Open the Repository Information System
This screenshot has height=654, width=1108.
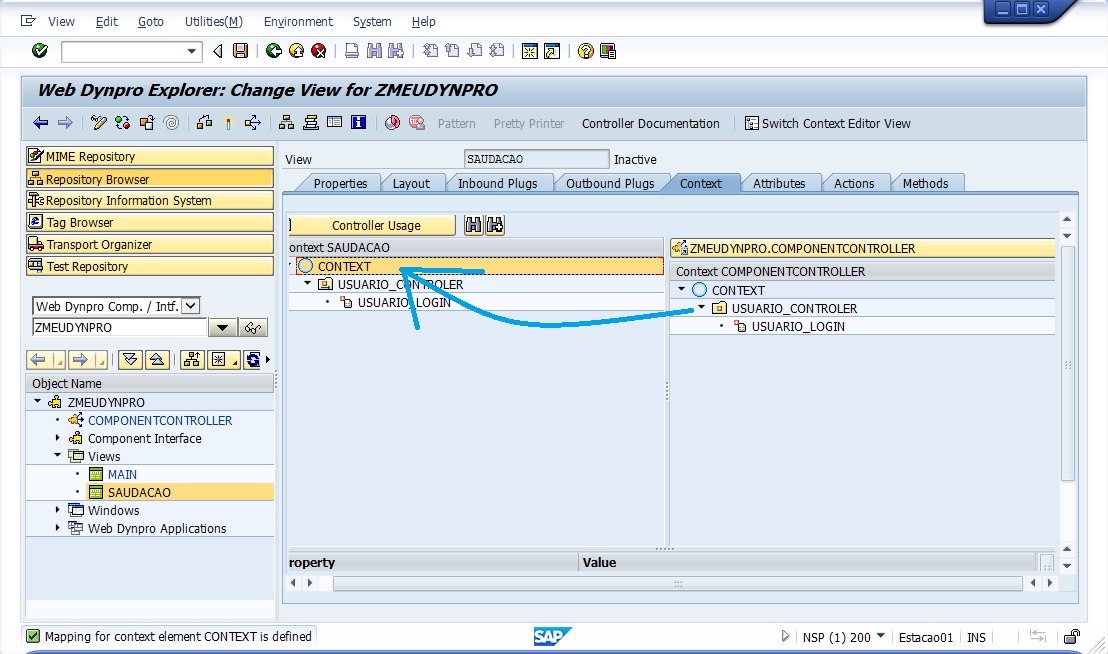149,201
